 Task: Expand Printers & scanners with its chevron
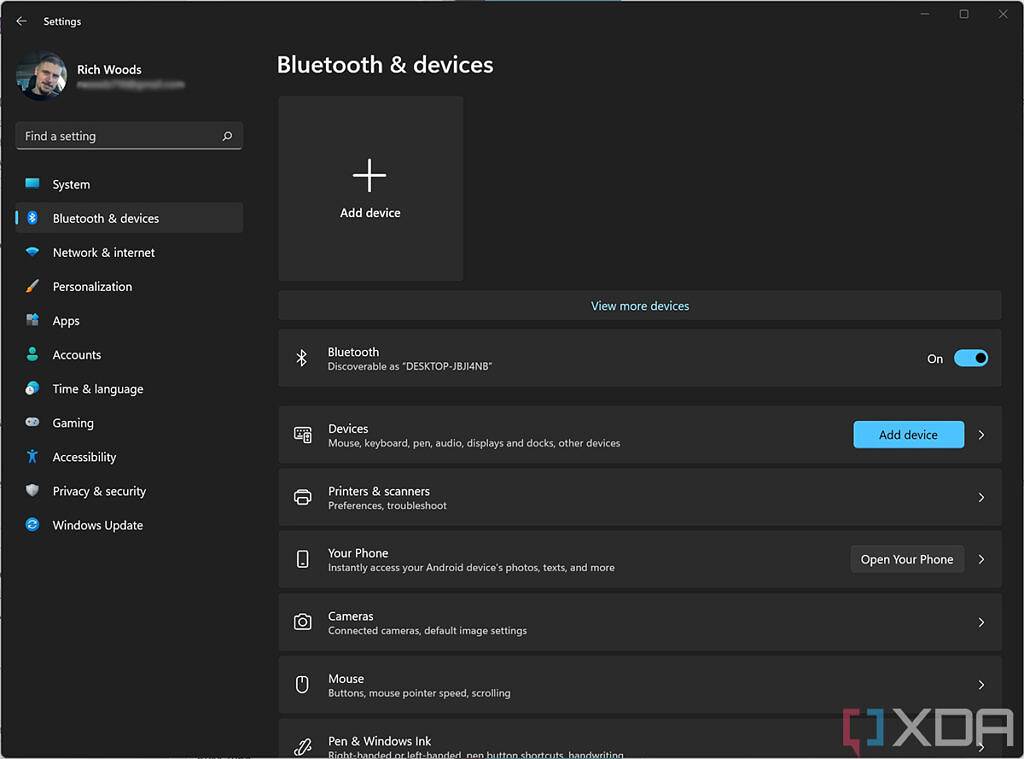coord(981,497)
